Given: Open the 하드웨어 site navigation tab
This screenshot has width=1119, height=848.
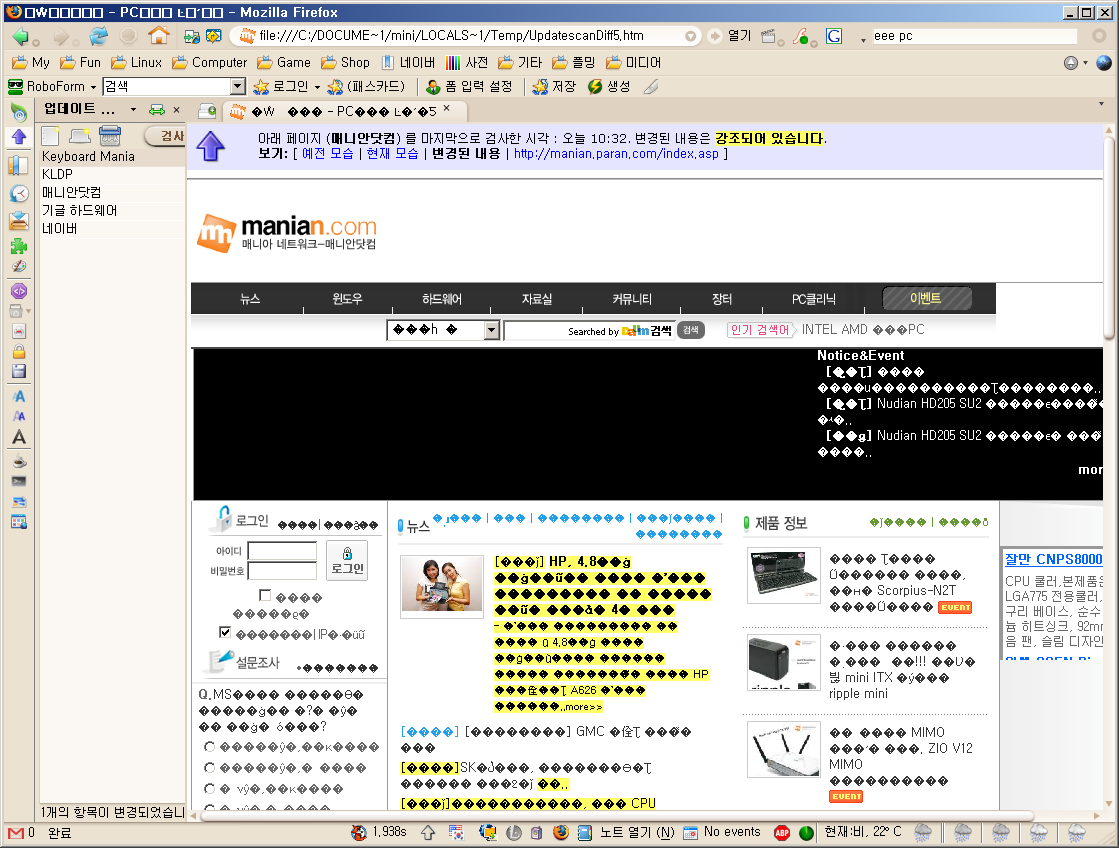Looking at the screenshot, I should coord(442,299).
